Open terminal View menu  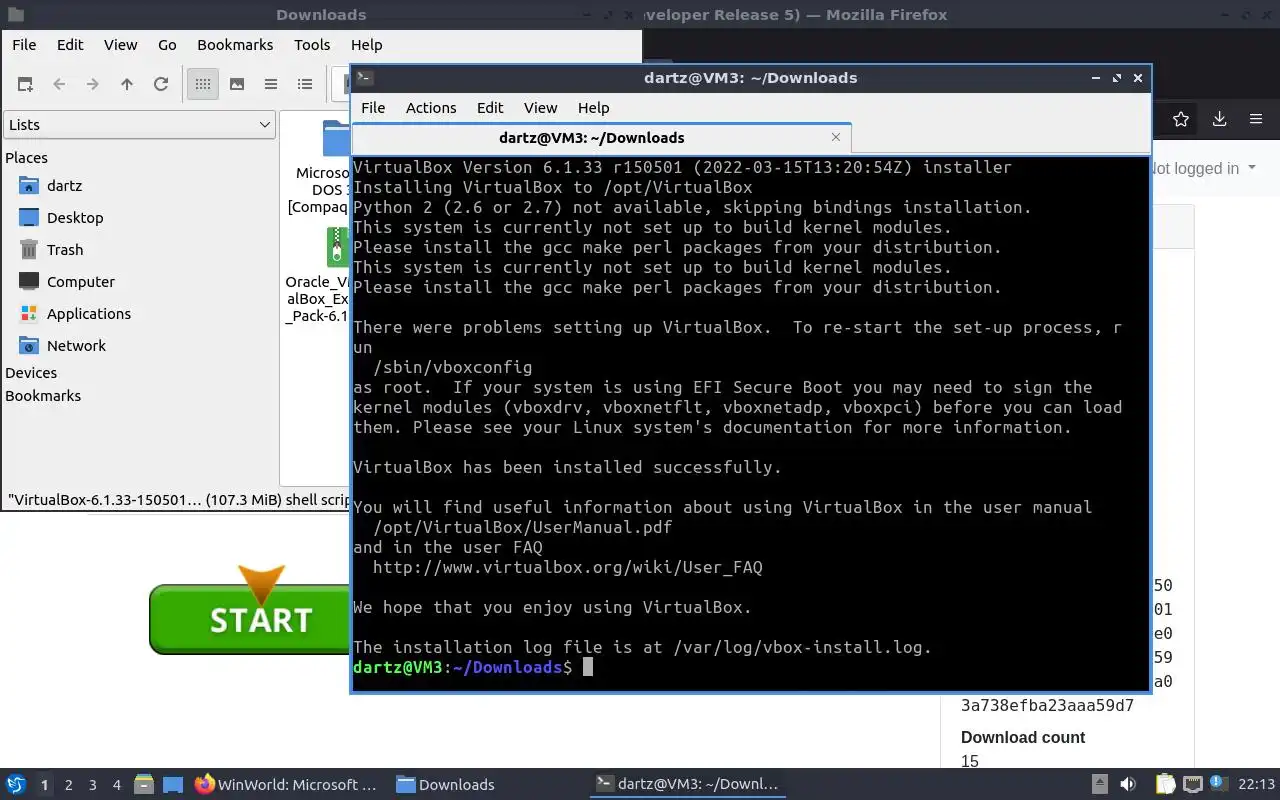point(540,108)
